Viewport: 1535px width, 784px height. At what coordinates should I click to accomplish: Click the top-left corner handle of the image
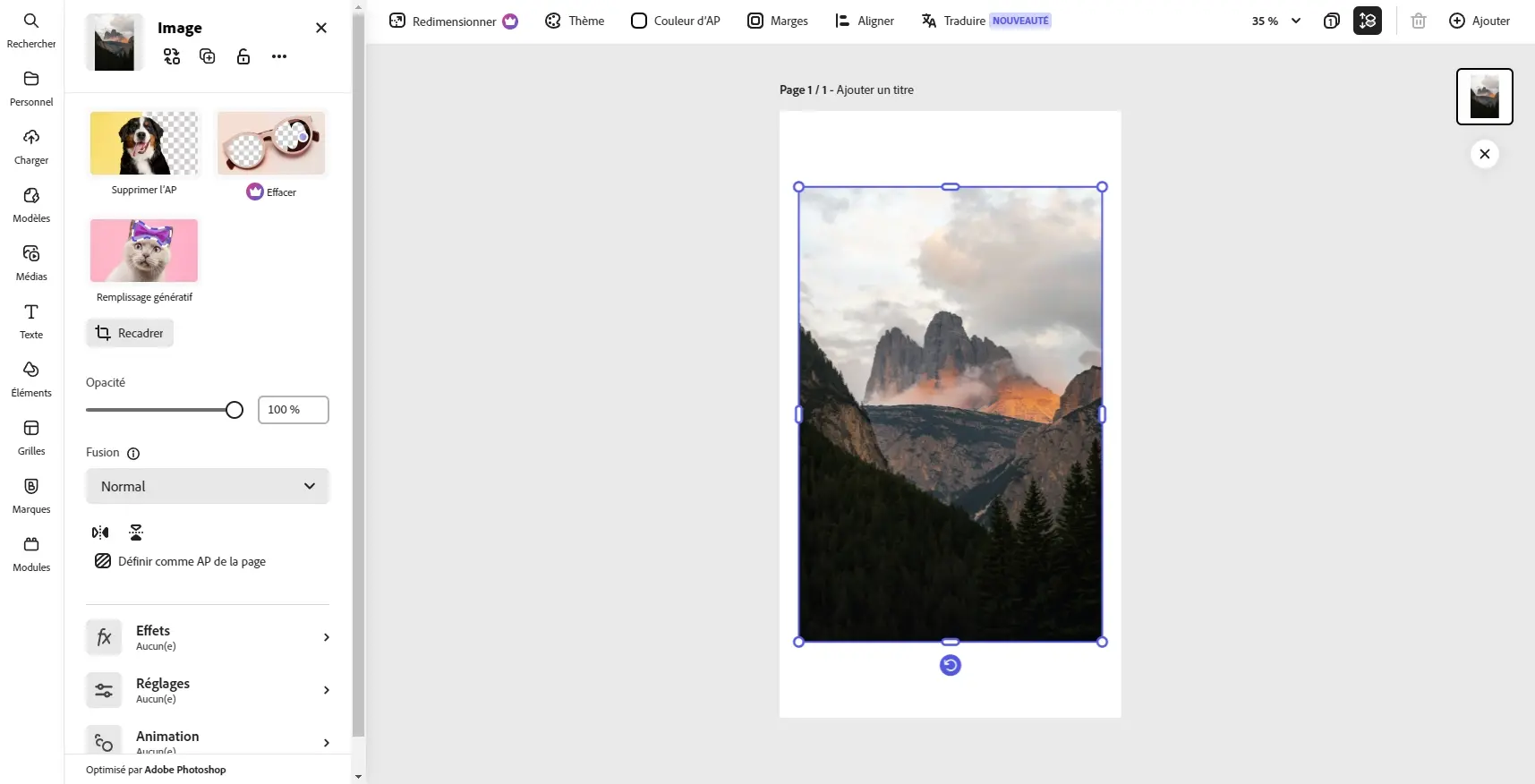tap(799, 187)
